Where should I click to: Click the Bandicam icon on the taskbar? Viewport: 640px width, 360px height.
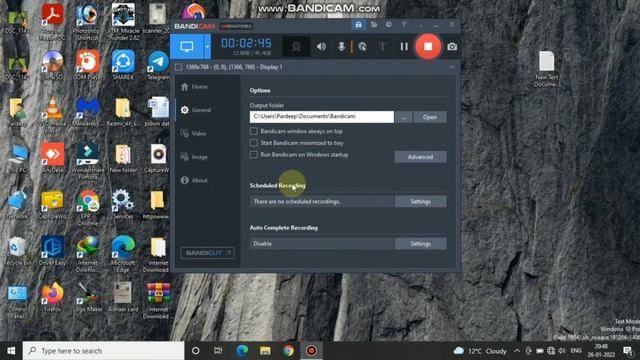(x=311, y=351)
